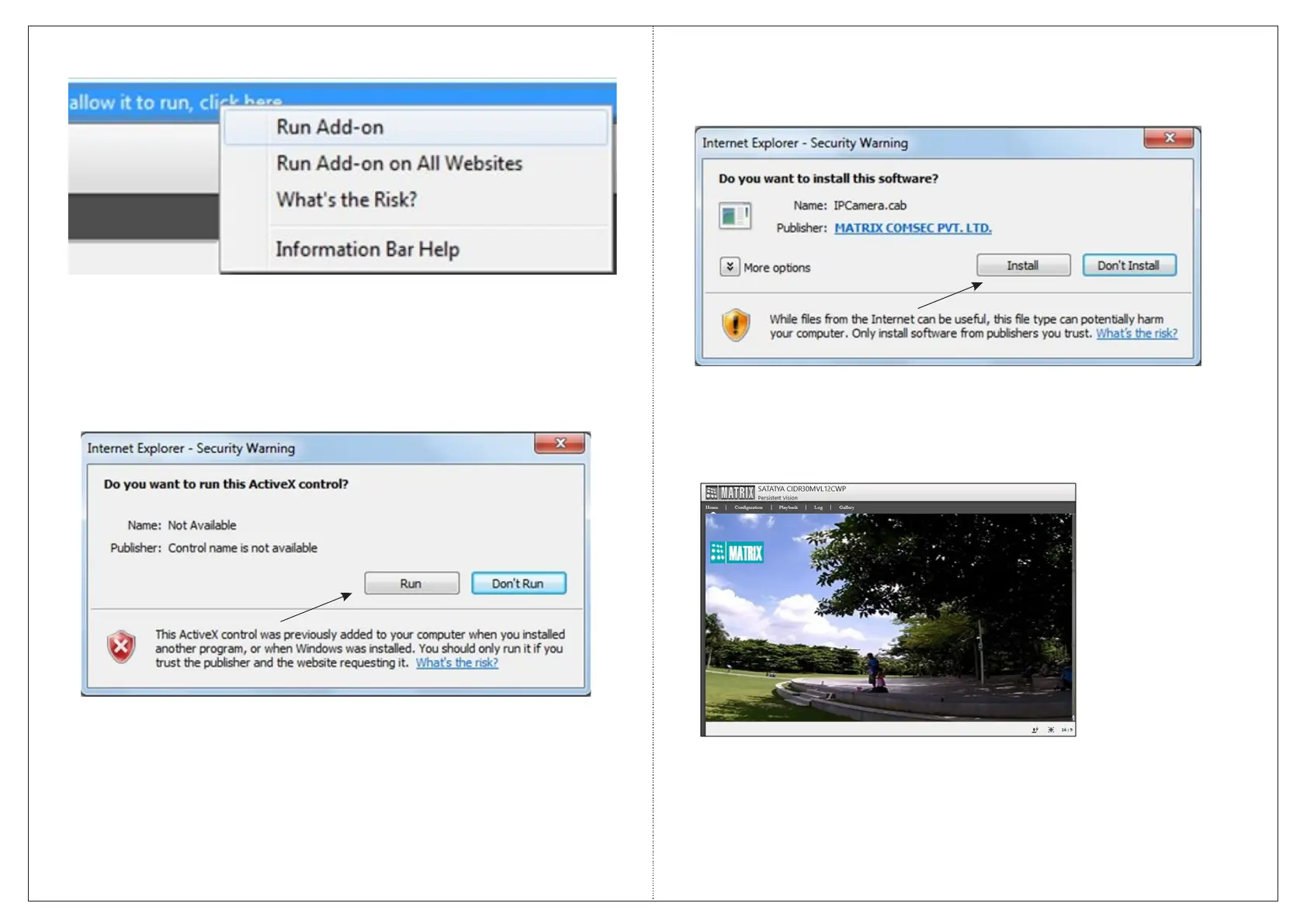Click 'Do you want to run this ActiveX control?' heading

(x=226, y=484)
